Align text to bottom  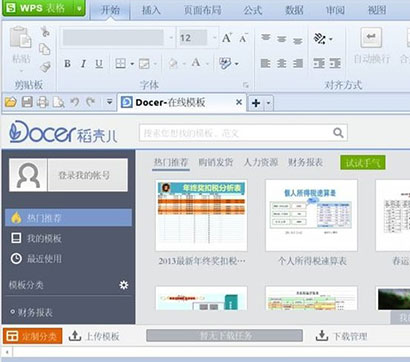pos(298,41)
